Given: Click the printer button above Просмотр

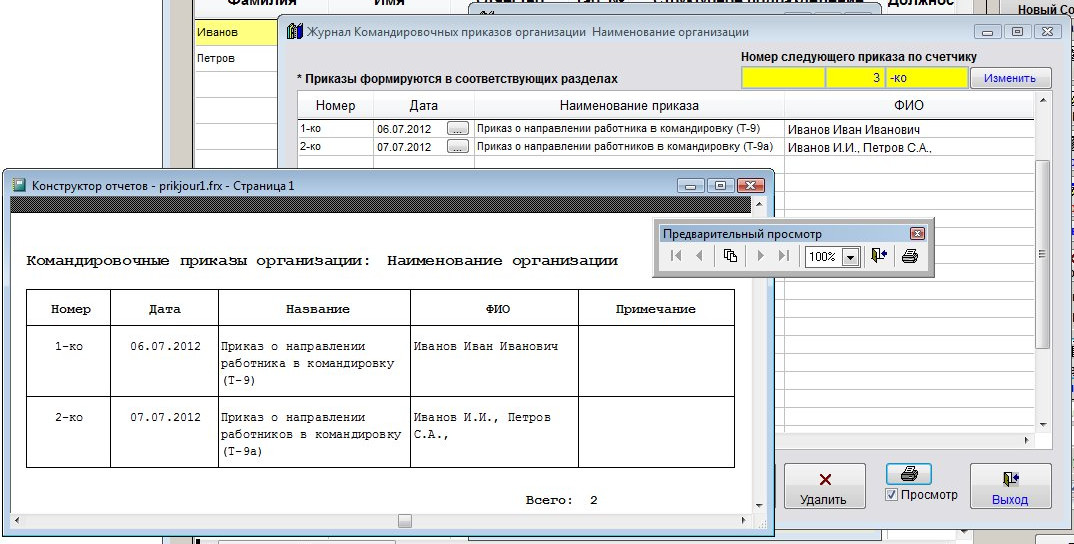Looking at the screenshot, I should (x=908, y=474).
